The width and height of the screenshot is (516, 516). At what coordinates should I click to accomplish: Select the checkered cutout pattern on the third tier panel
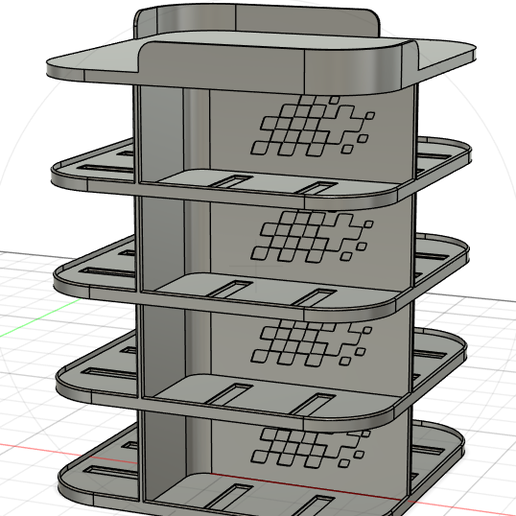(311, 342)
